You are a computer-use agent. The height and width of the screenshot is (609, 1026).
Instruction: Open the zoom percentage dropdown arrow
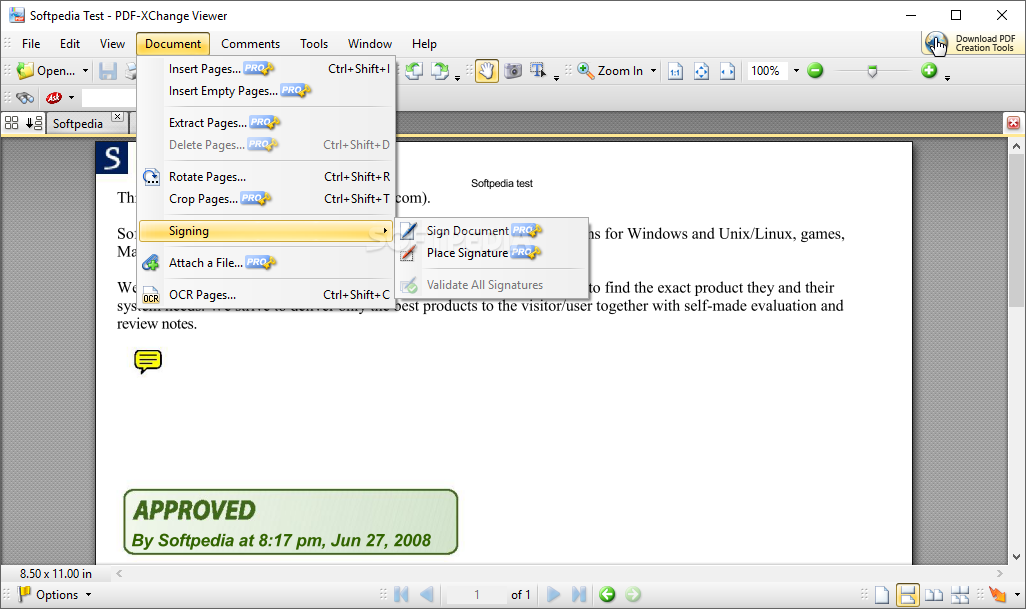point(796,71)
